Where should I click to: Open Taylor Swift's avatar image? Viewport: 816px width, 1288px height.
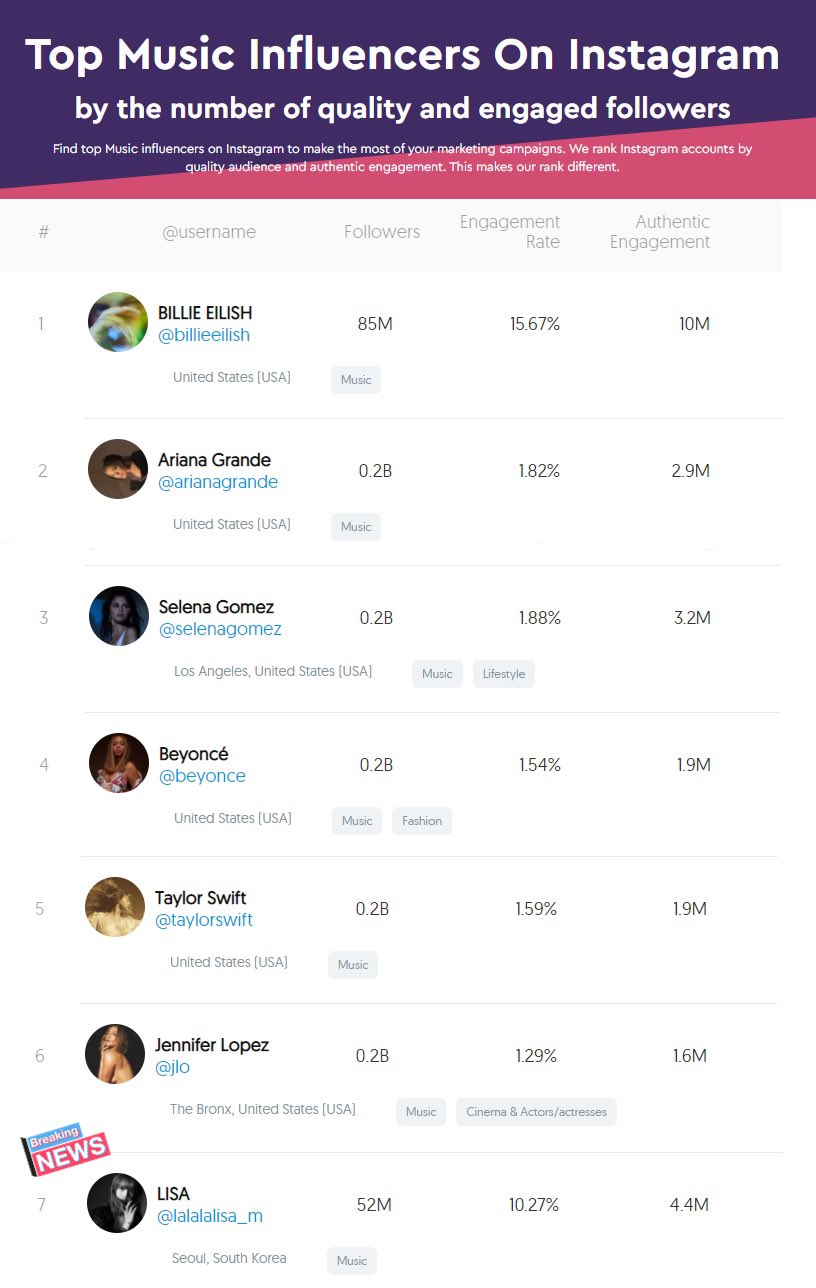point(115,907)
